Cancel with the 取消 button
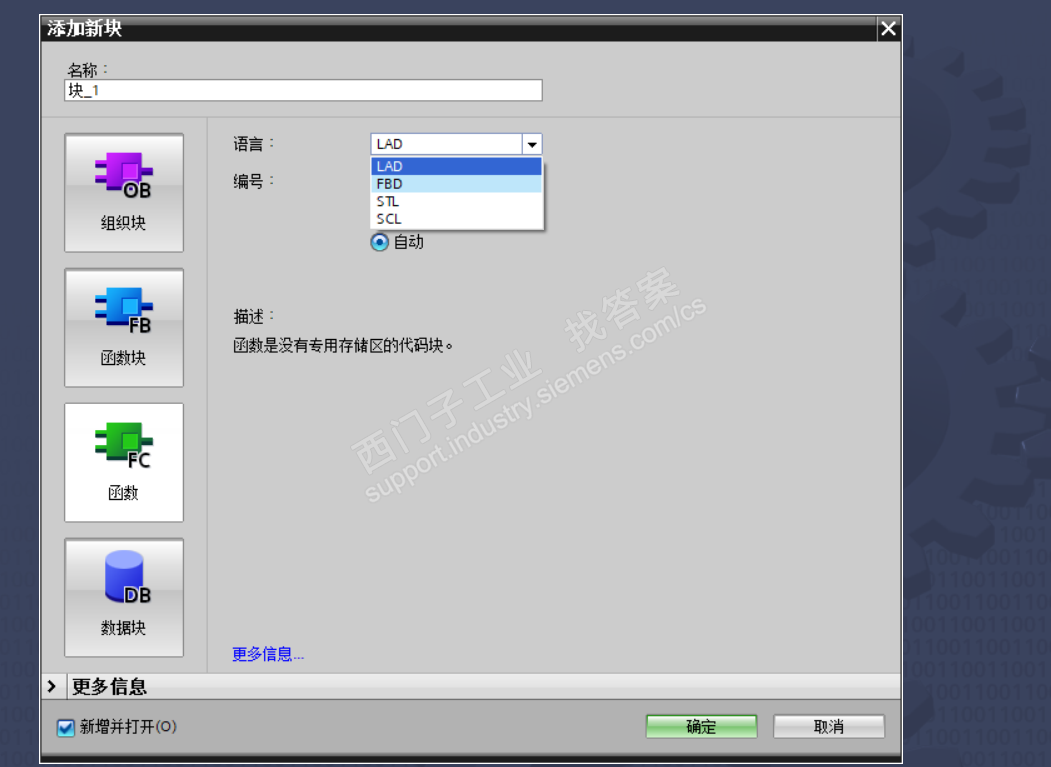This screenshot has height=767, width=1051. [x=829, y=726]
